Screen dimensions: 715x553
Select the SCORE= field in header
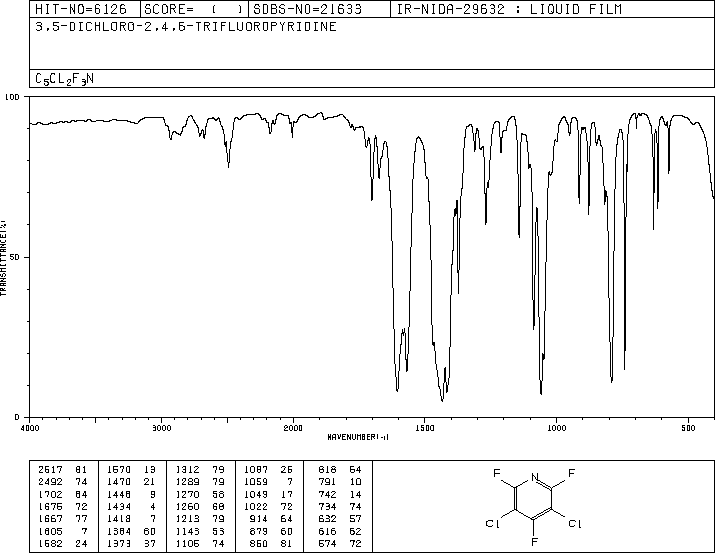click(x=194, y=9)
